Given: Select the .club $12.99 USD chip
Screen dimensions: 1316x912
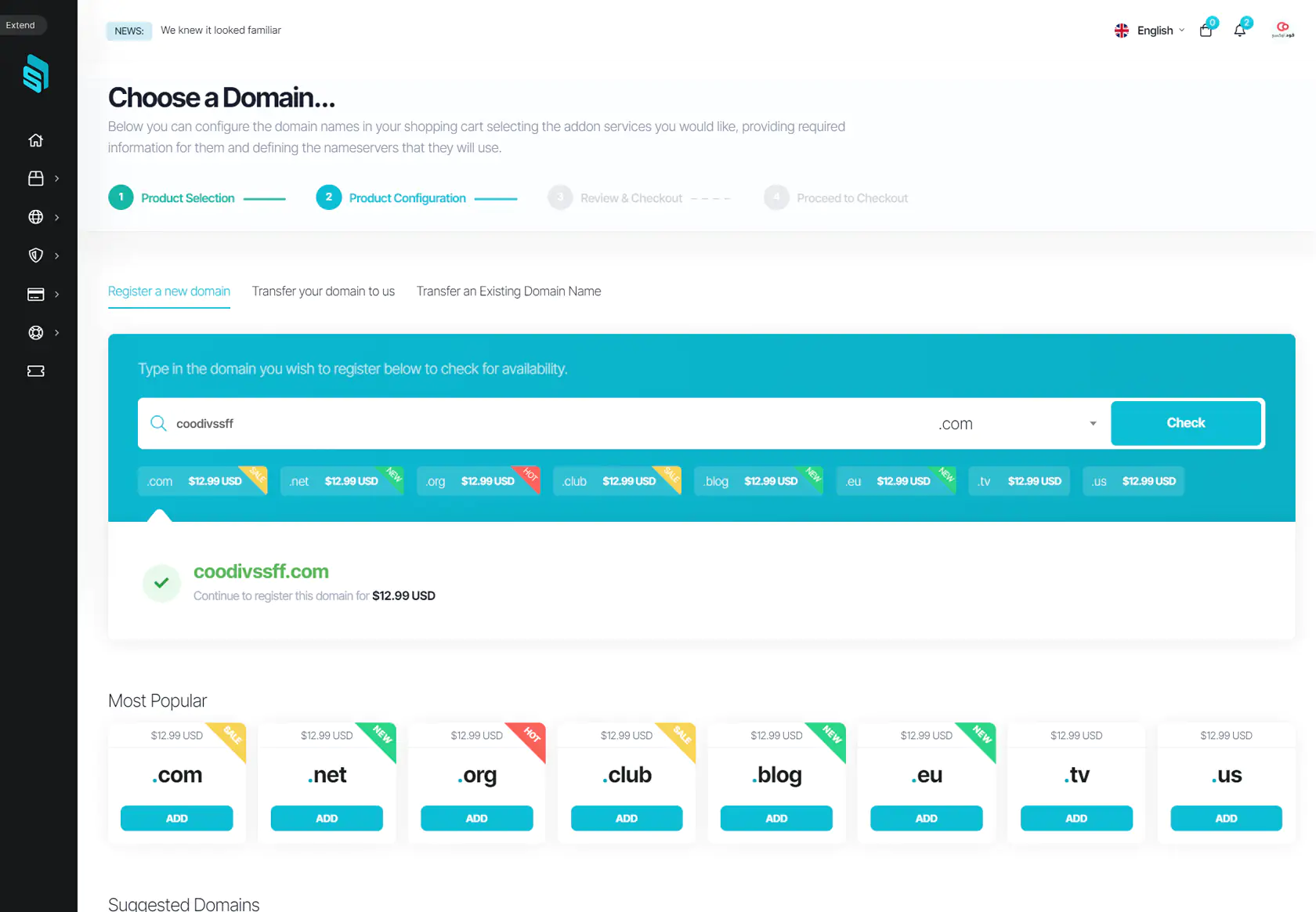Looking at the screenshot, I should point(617,481).
